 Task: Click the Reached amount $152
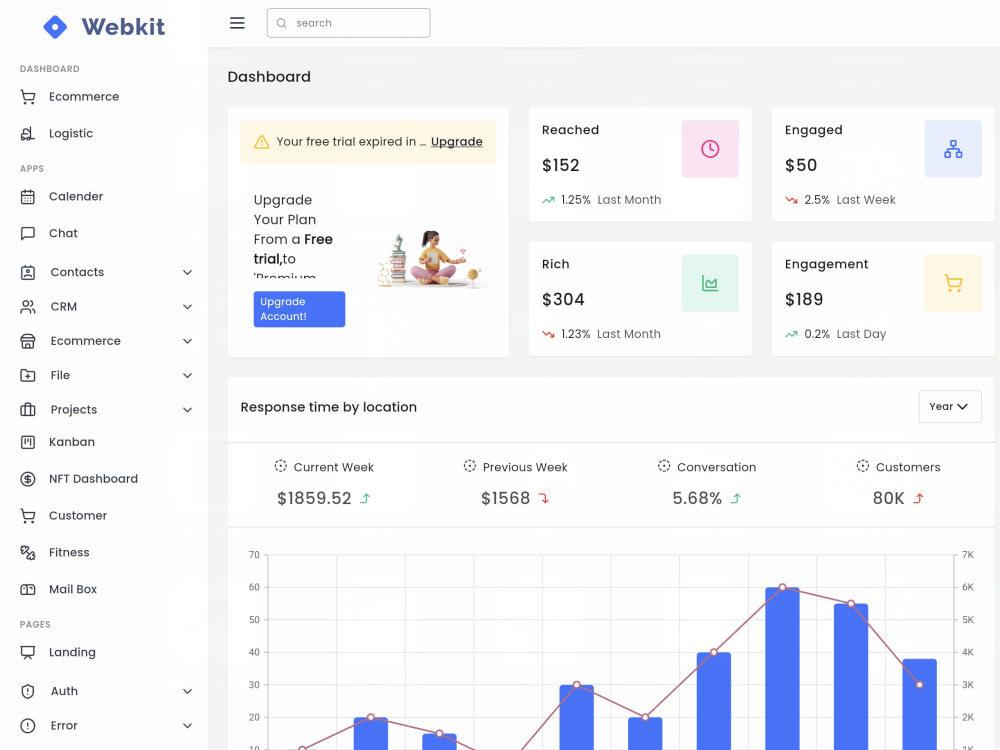click(x=561, y=166)
